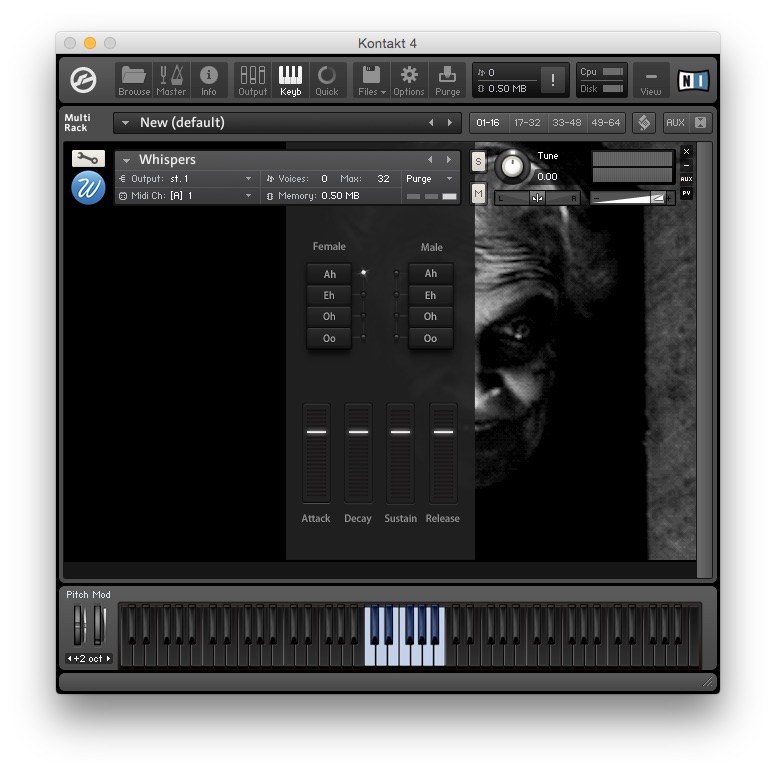Click the NI logo
Image resolution: width=776 pixels, height=774 pixels.
[x=693, y=80]
